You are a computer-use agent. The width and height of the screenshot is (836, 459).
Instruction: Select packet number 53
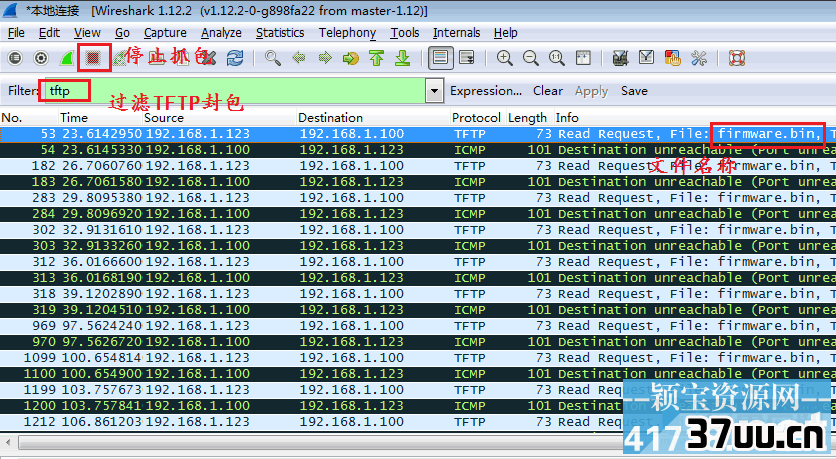point(418,134)
